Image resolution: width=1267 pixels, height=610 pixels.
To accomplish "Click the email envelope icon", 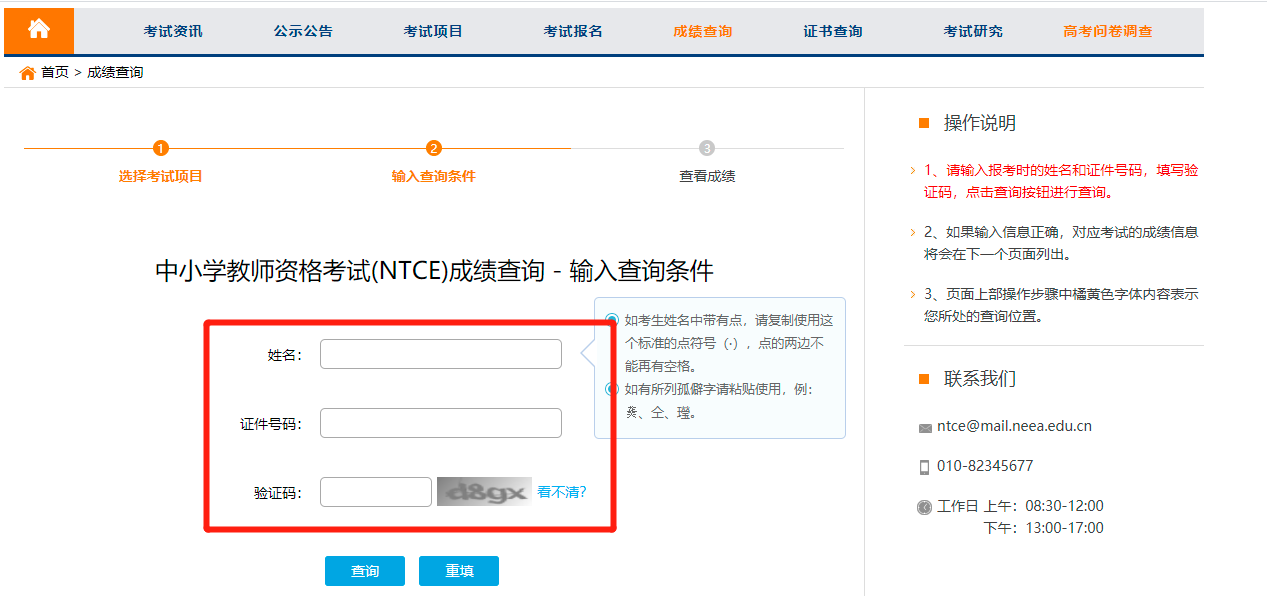I will tap(925, 428).
